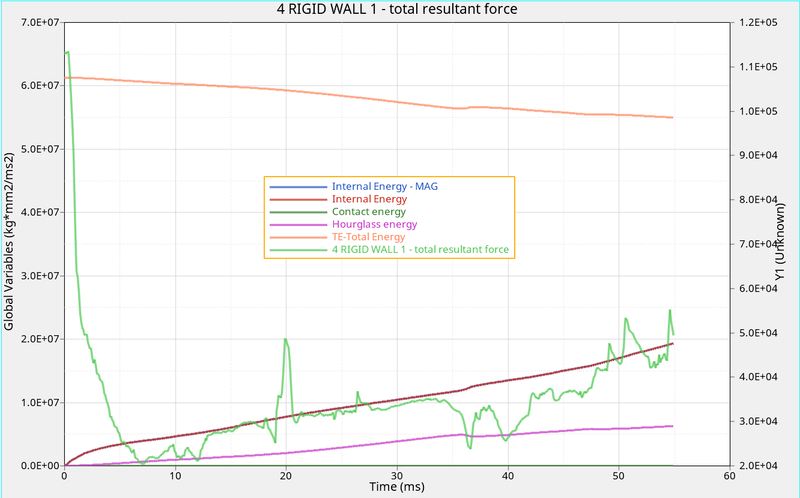Select 'TE-Total Energy' legend label

[368, 237]
